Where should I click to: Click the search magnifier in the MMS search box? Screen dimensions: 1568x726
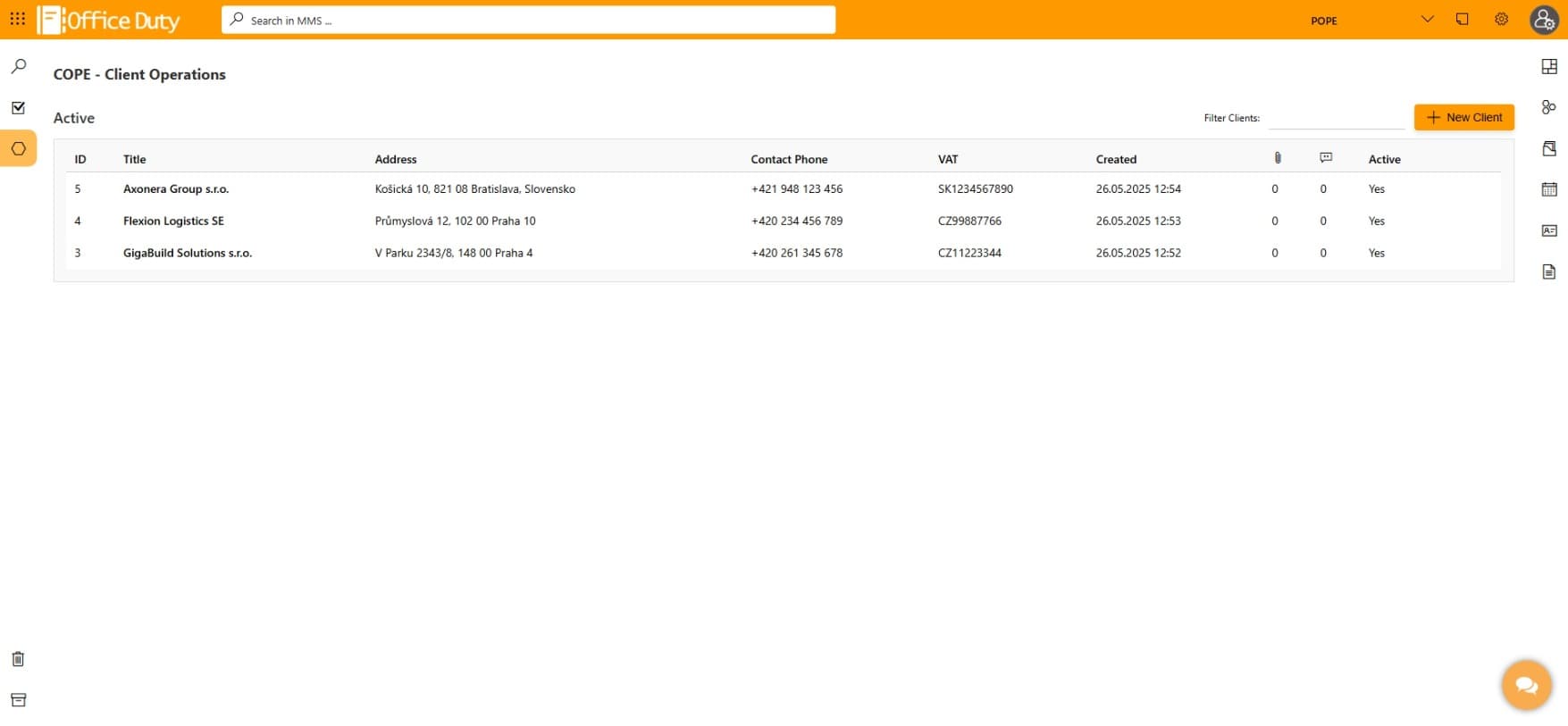237,19
